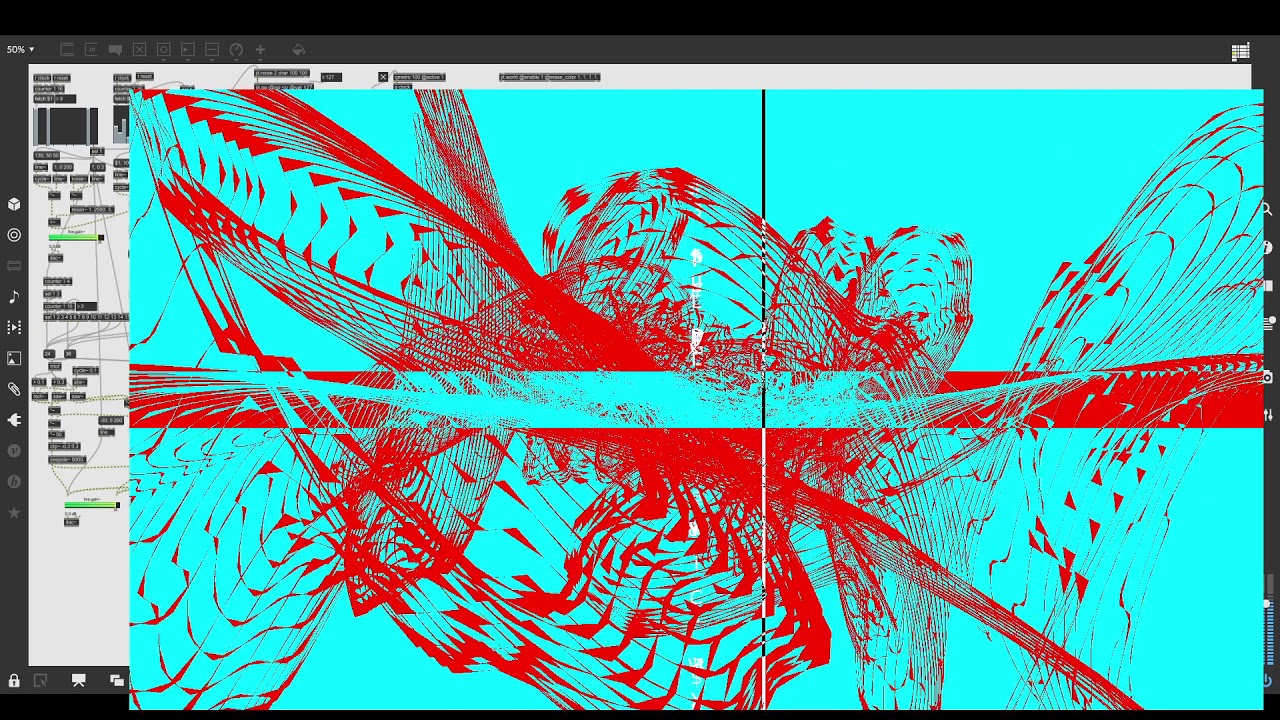
Task: Toggle the audio power button bottom right
Action: click(1267, 680)
